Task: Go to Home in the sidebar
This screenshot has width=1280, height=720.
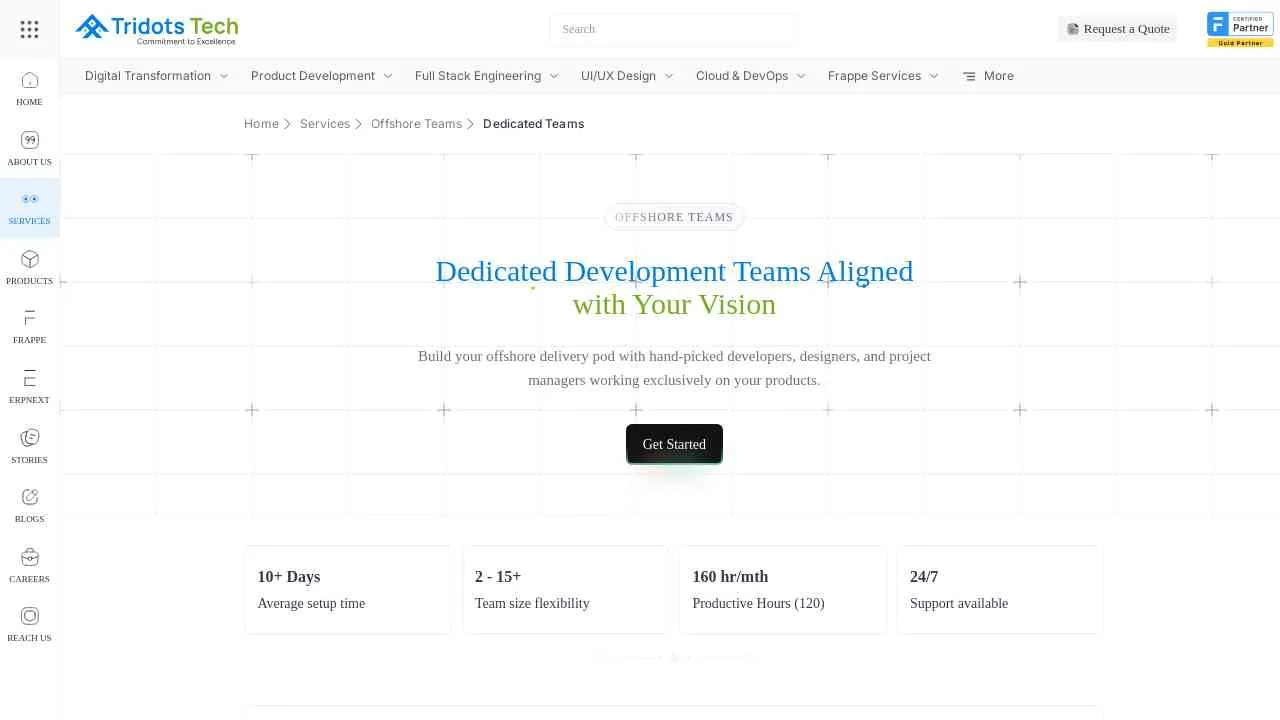Action: (29, 89)
